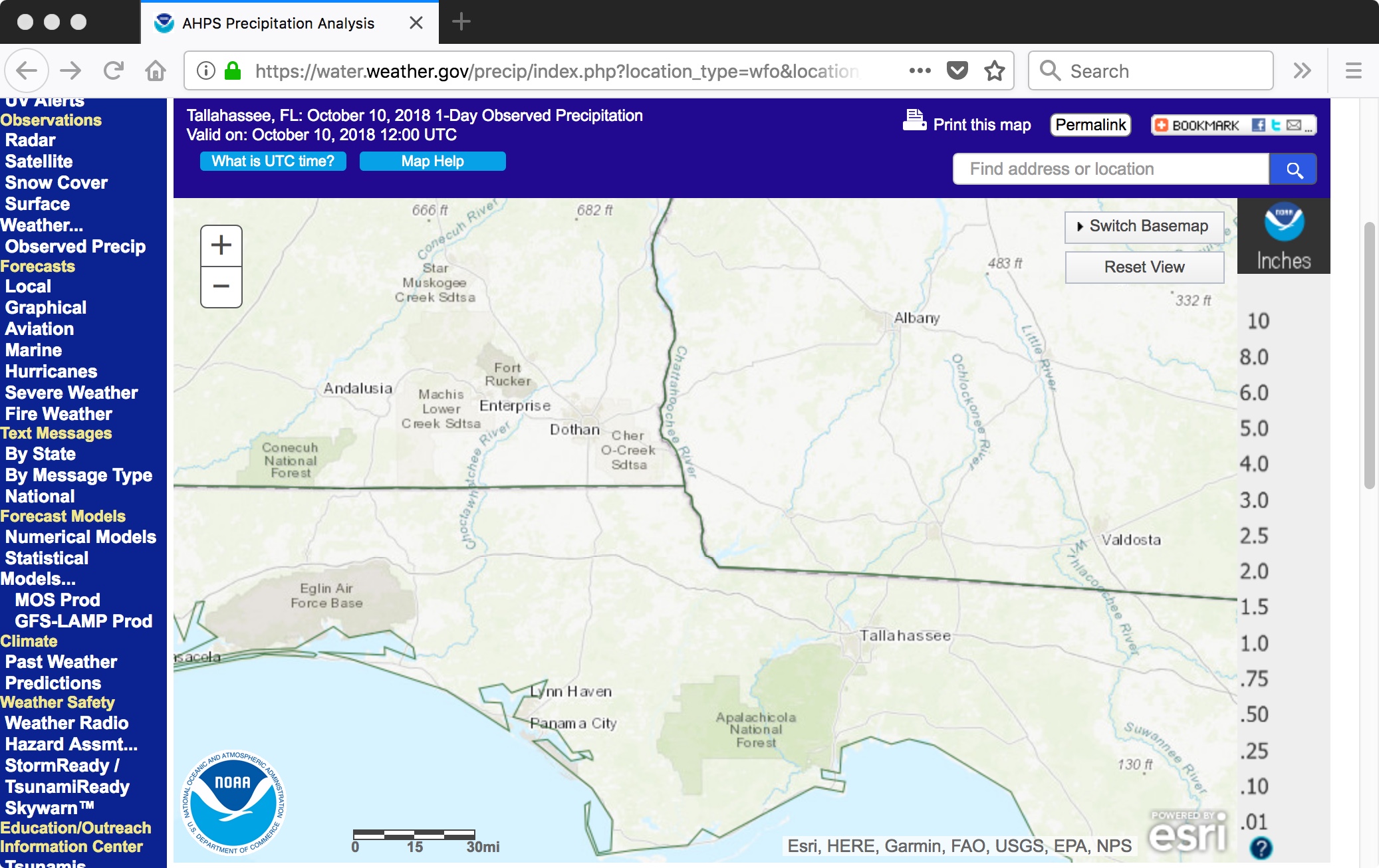Viewport: 1379px width, 868px height.
Task: Open the Permalink button
Action: pos(1090,125)
